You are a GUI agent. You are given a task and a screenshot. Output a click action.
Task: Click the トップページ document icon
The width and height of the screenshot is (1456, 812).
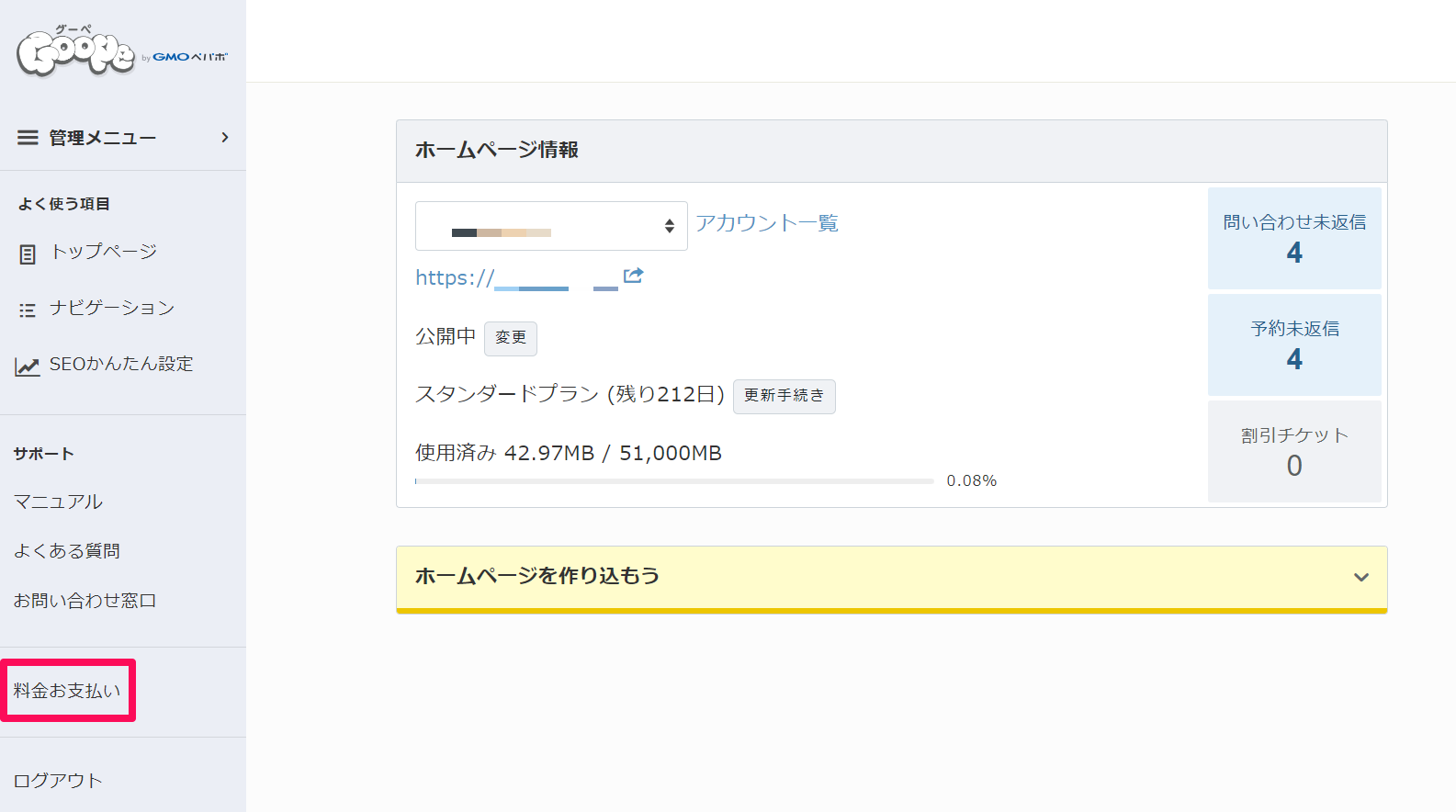(x=28, y=254)
